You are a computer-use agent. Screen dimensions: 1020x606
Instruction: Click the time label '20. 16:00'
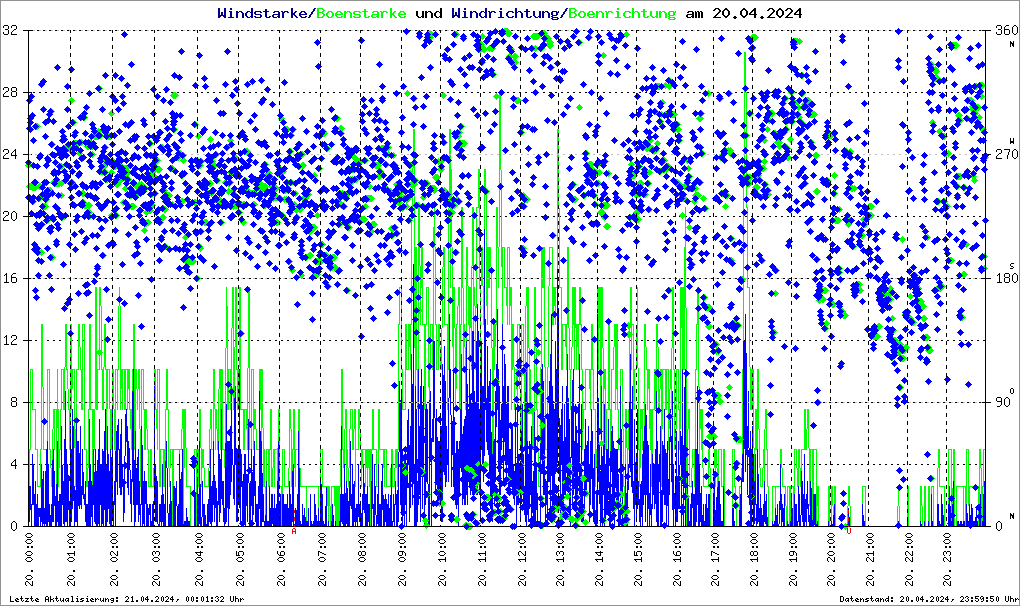tap(678, 559)
